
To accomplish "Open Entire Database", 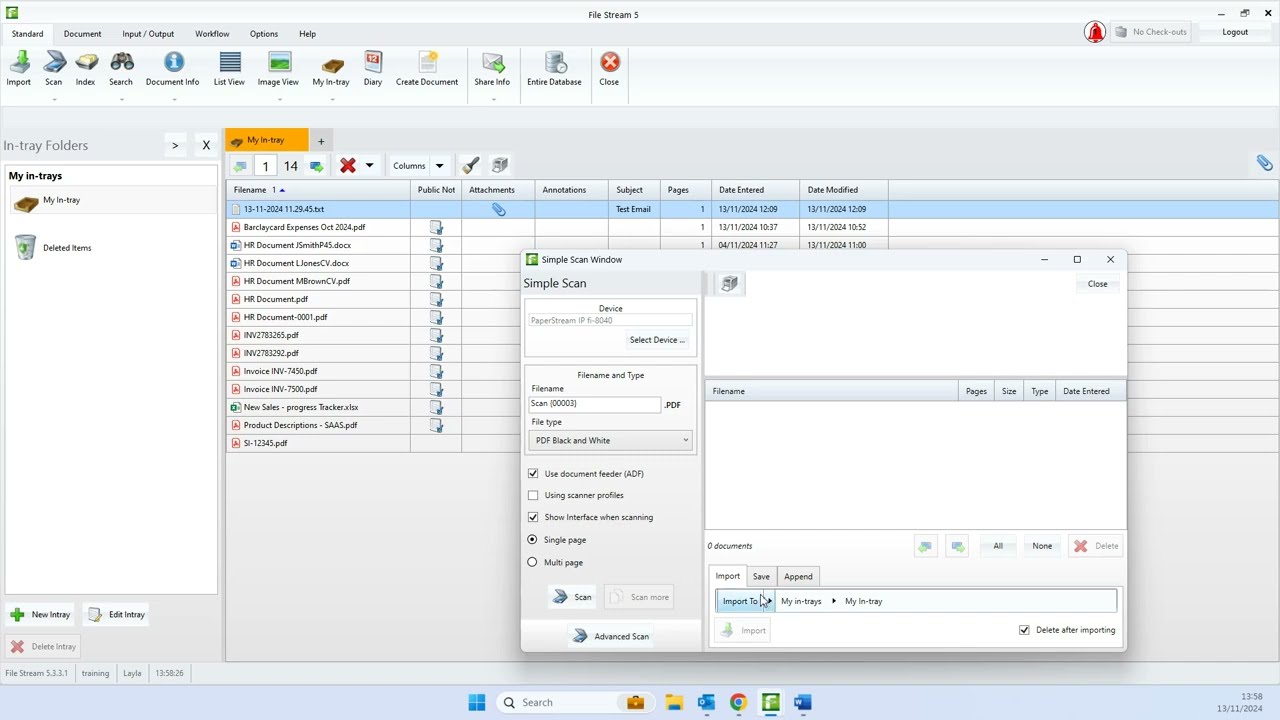I will pos(554,69).
